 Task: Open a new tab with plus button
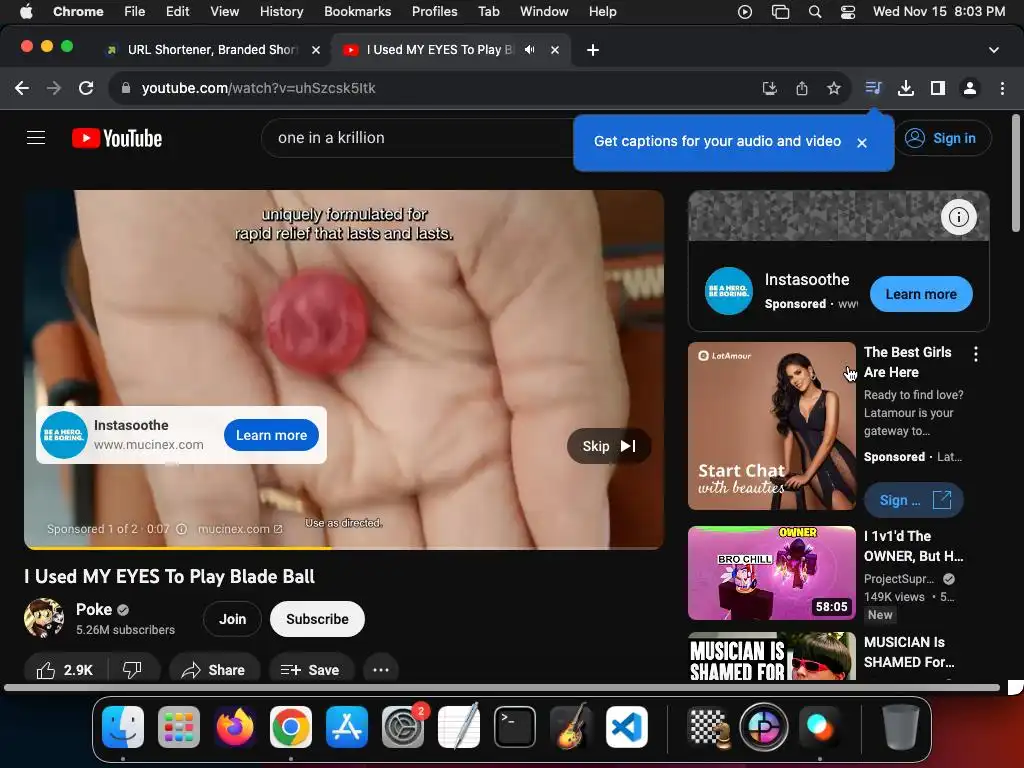tap(593, 50)
